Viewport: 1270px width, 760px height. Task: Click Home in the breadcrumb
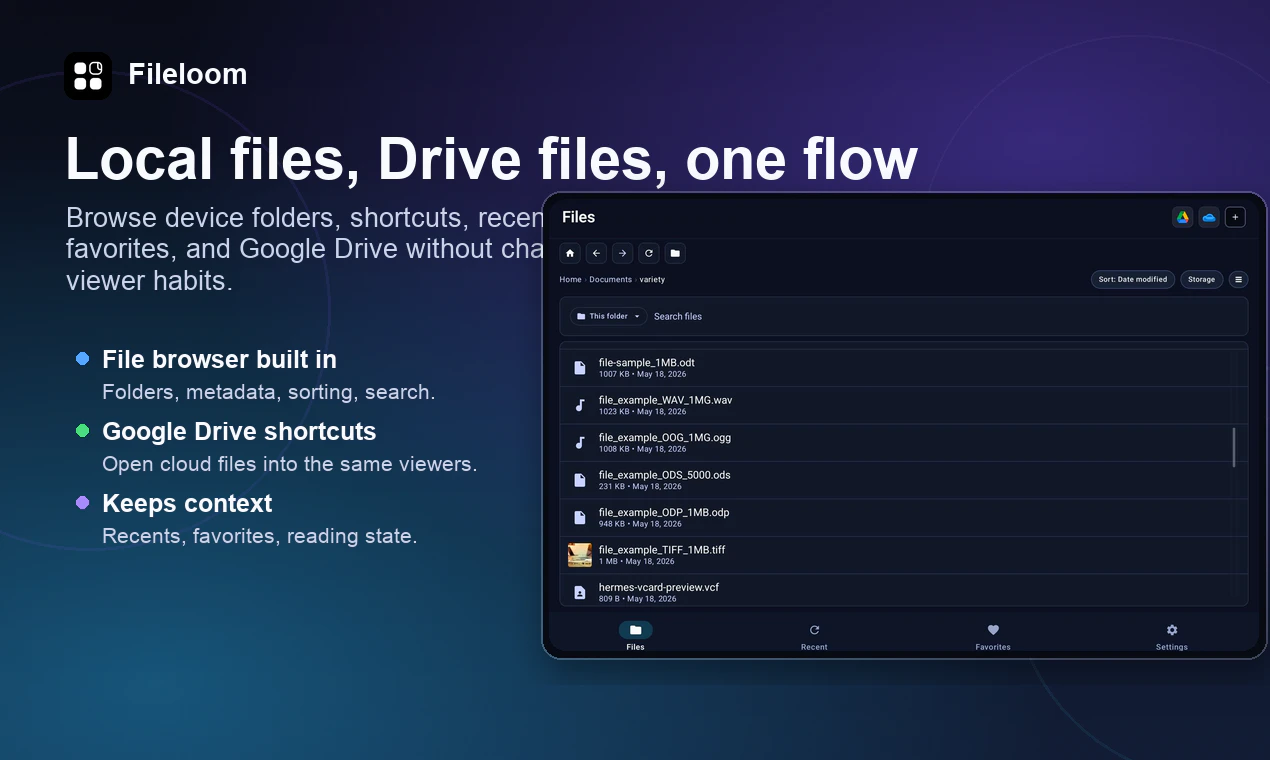click(x=570, y=280)
